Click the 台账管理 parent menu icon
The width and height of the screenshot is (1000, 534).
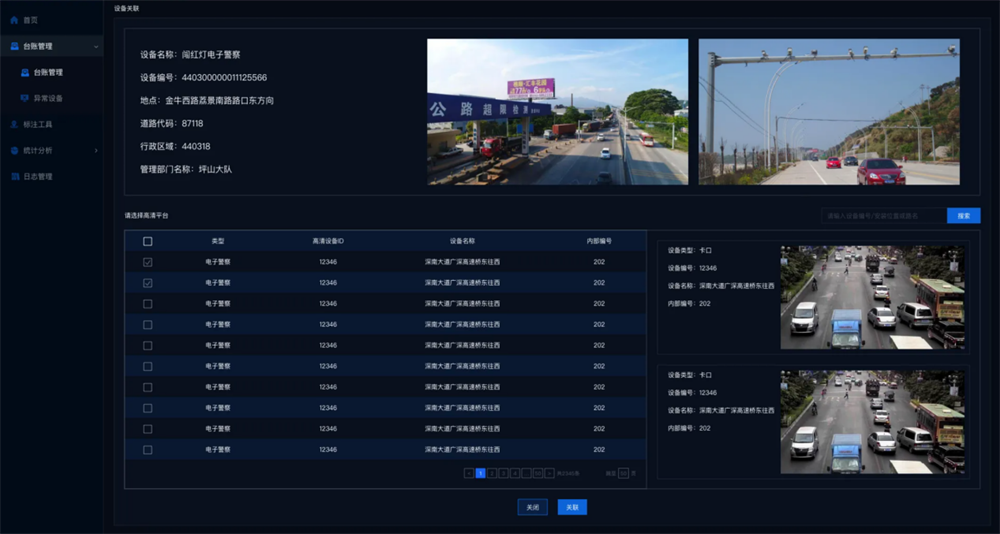click(x=14, y=46)
